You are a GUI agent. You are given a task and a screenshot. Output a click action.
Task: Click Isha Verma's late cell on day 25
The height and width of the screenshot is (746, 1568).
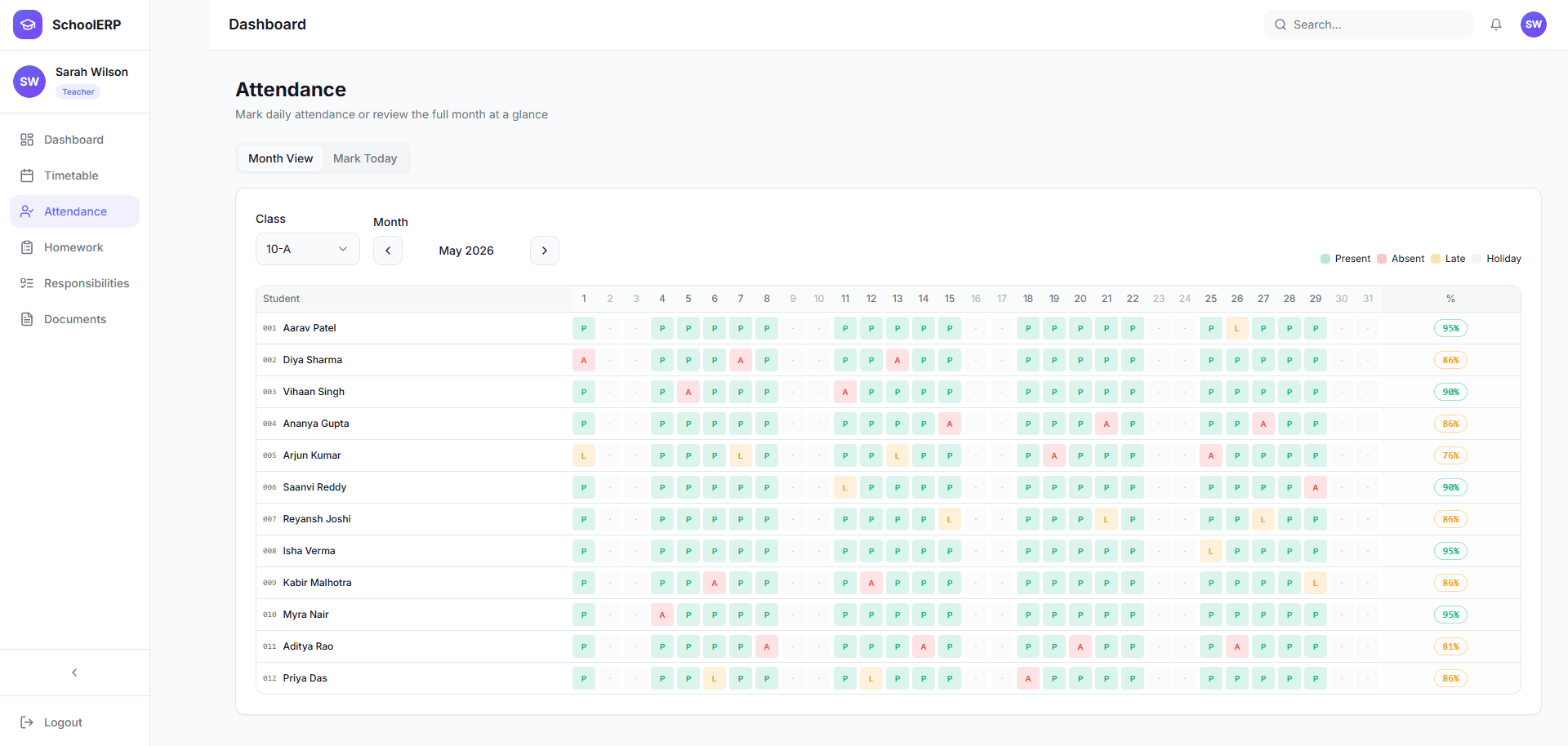pos(1211,551)
